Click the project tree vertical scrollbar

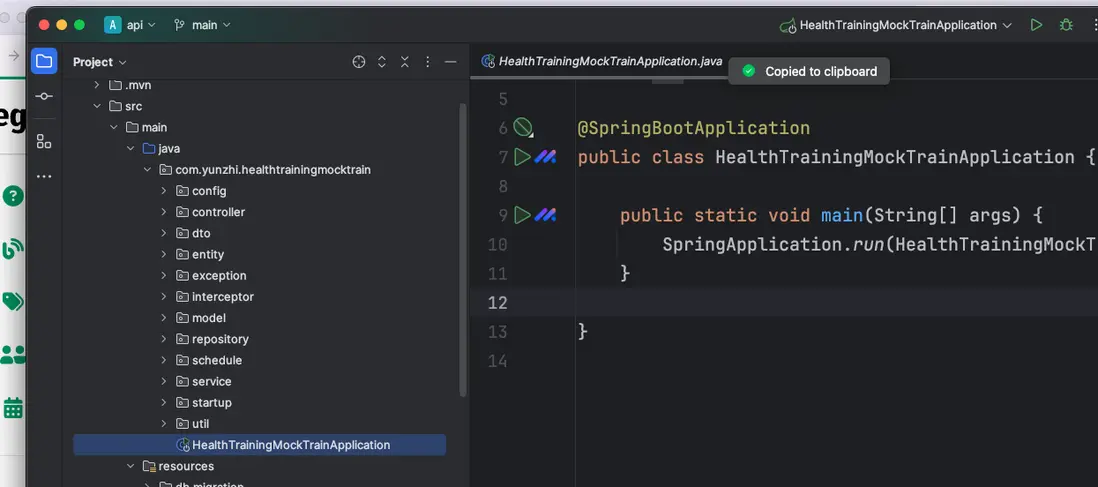click(462, 250)
